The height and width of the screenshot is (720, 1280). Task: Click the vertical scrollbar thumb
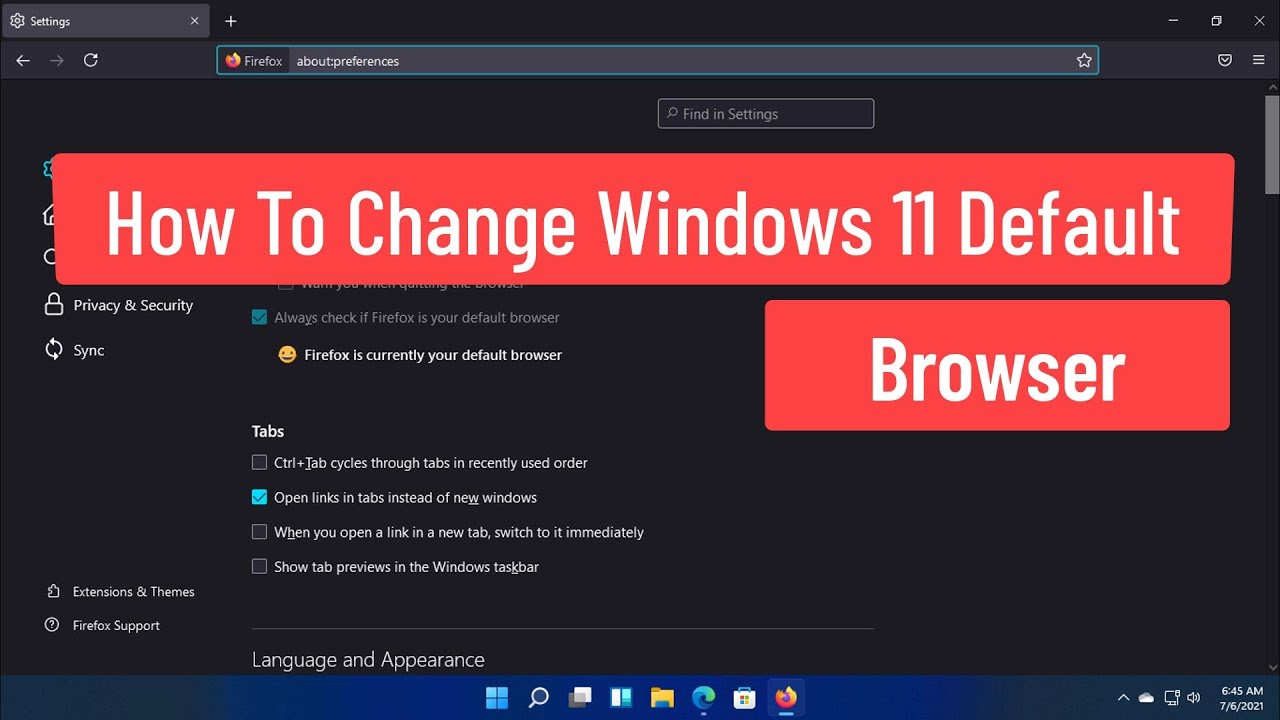tap(1272, 145)
